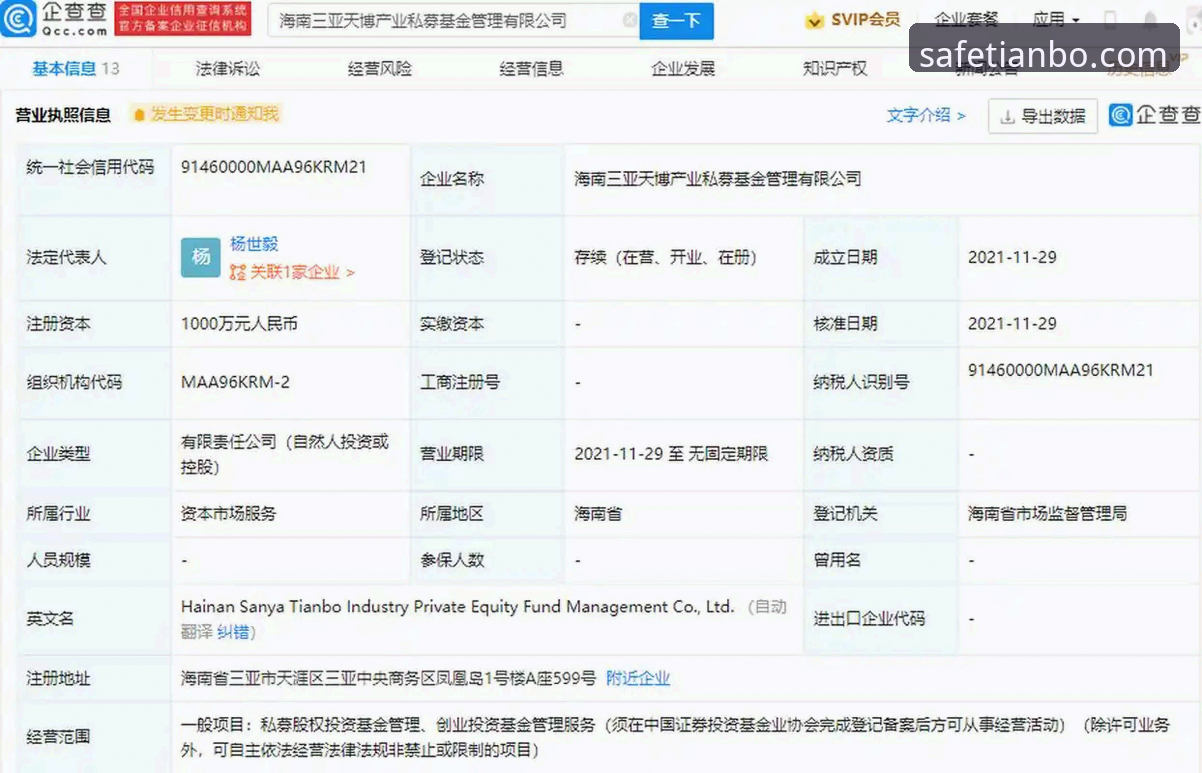Click the 有限责任公司（自然人投资或控股）value
Viewport: 1202px width, 773px height.
(x=284, y=453)
